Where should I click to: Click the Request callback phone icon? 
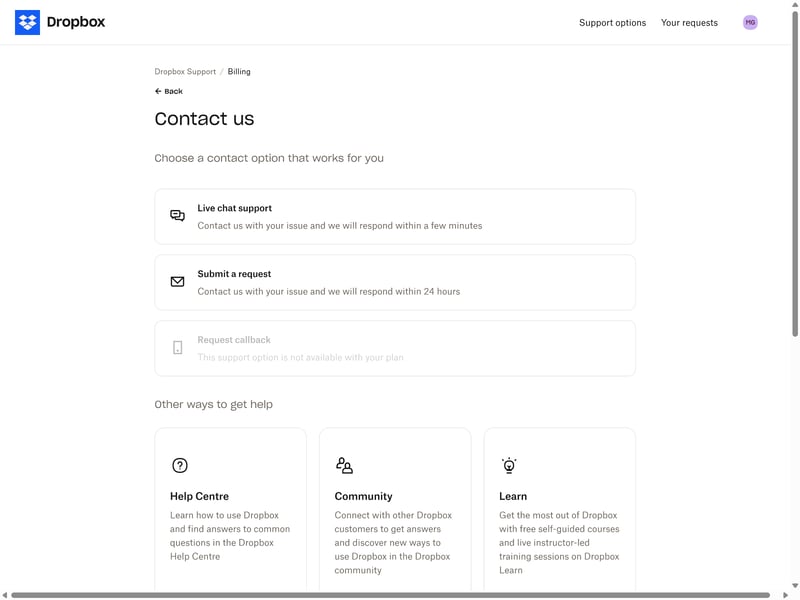177,348
